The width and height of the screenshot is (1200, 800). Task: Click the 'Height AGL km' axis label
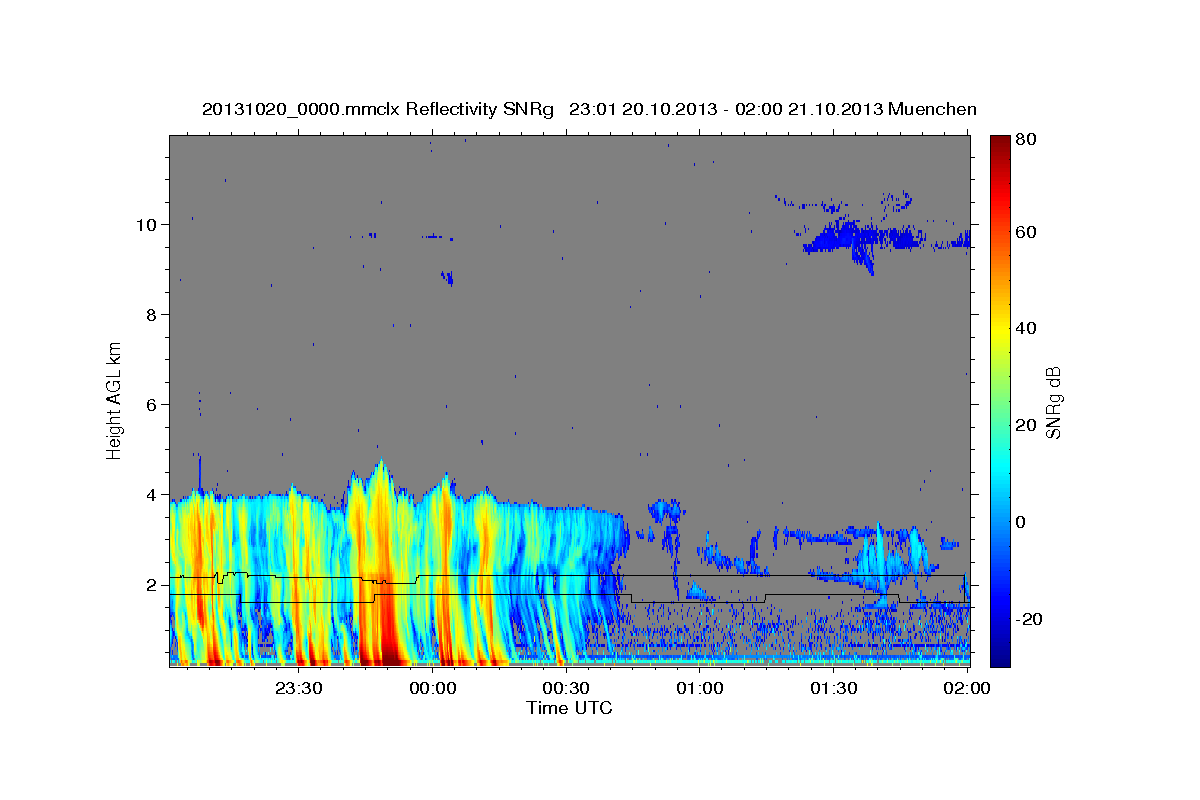coord(115,401)
